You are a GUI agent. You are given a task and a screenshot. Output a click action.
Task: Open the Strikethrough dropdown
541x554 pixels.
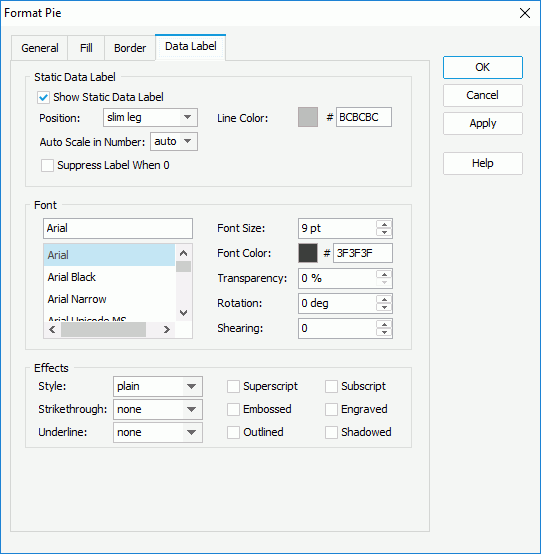pos(158,409)
